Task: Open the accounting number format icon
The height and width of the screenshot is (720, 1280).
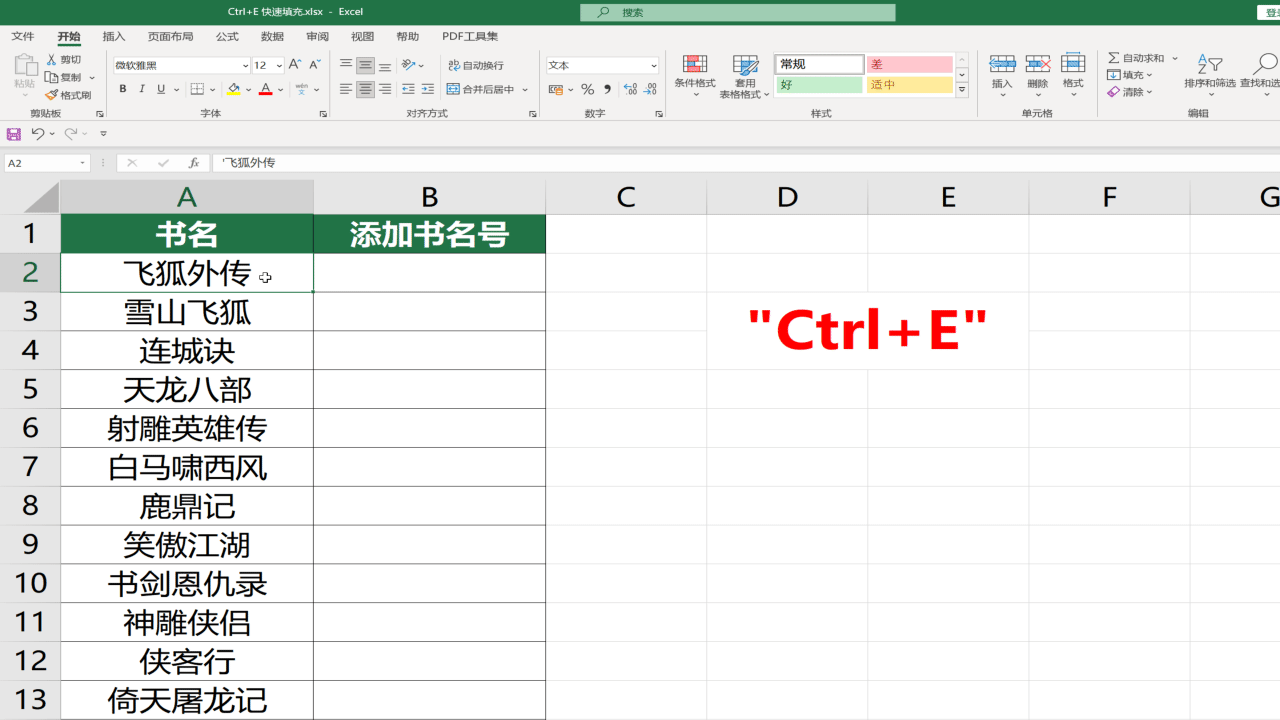Action: 556,89
